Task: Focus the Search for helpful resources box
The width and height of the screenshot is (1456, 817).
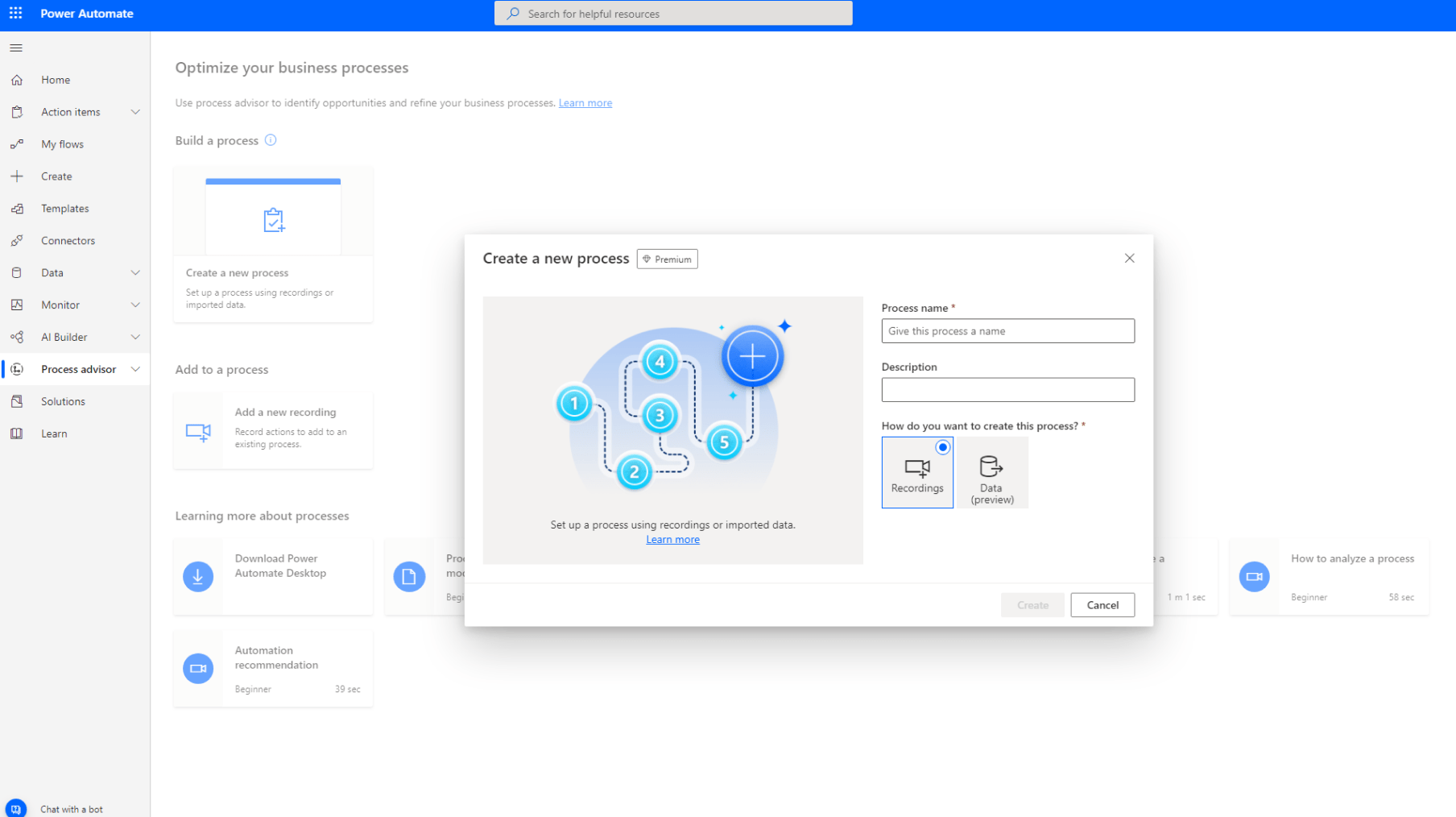Action: (x=673, y=14)
